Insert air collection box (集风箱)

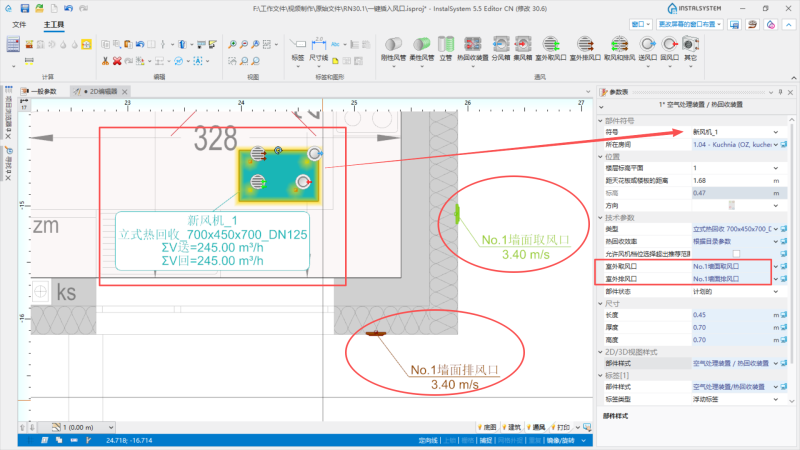click(522, 48)
